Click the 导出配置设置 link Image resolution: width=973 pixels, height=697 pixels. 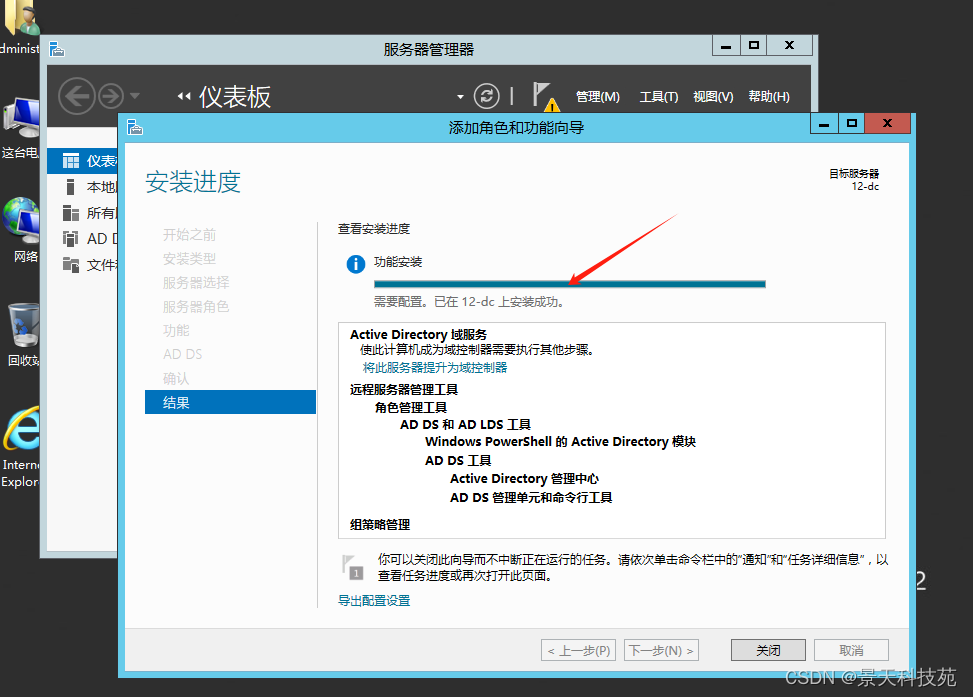click(374, 601)
